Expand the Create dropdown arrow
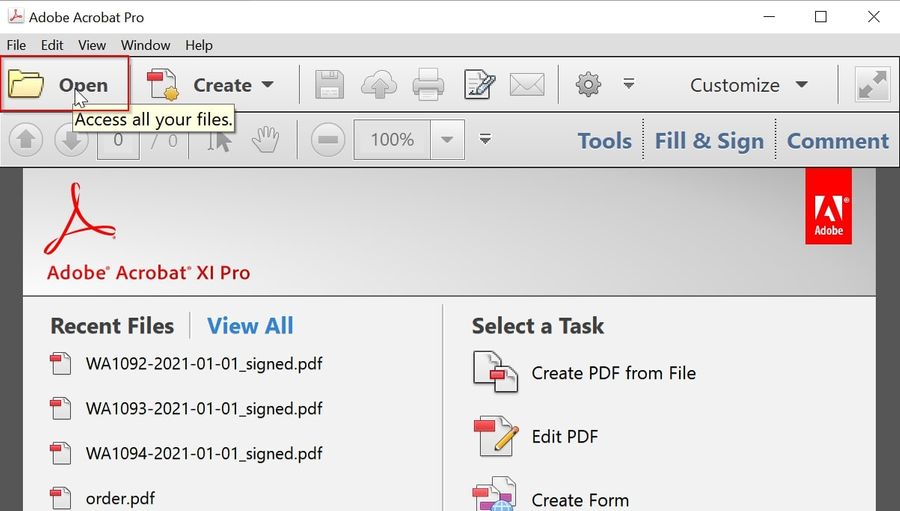This screenshot has width=900, height=511. pyautogui.click(x=267, y=84)
